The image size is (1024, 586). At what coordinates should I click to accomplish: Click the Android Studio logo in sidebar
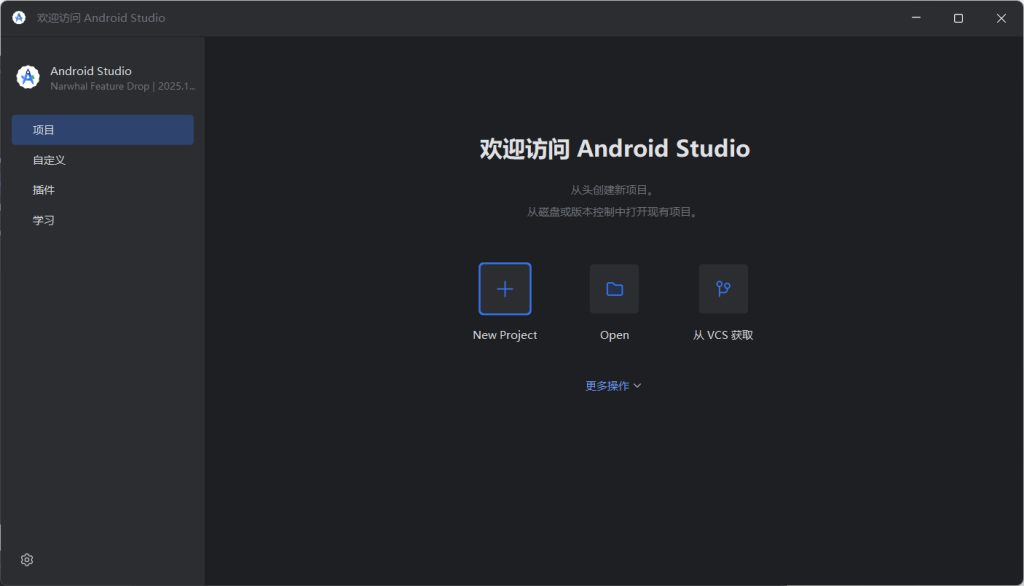[x=28, y=77]
